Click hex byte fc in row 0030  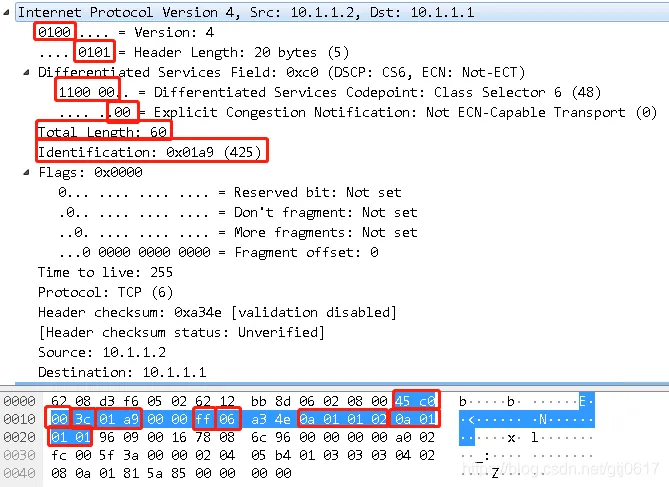pyautogui.click(x=59, y=455)
